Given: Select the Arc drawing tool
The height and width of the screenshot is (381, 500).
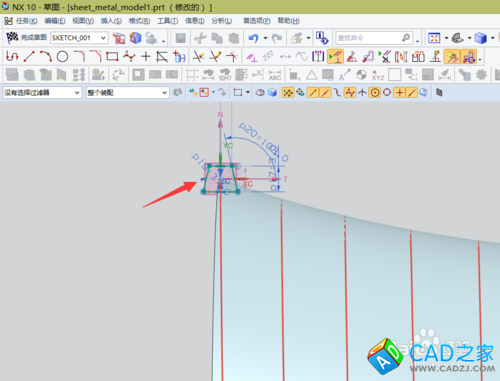Looking at the screenshot, I should point(46,56).
